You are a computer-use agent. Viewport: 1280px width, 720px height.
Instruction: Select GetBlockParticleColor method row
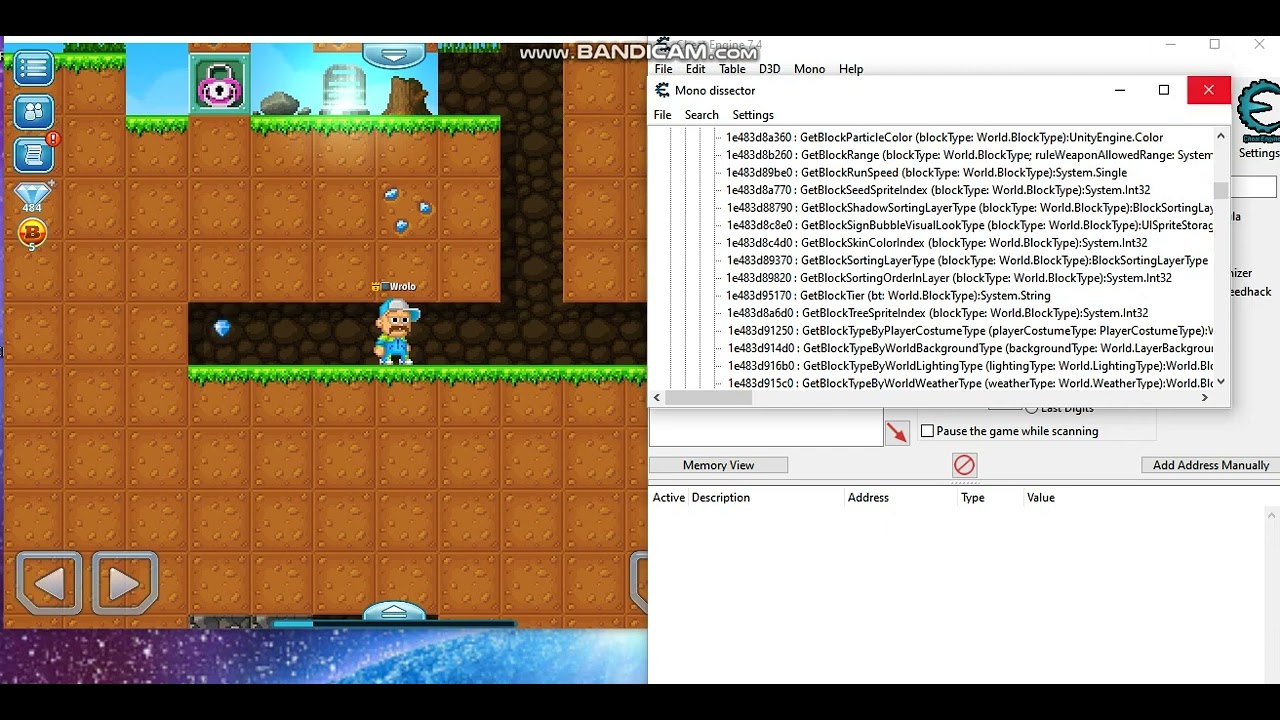(x=944, y=137)
